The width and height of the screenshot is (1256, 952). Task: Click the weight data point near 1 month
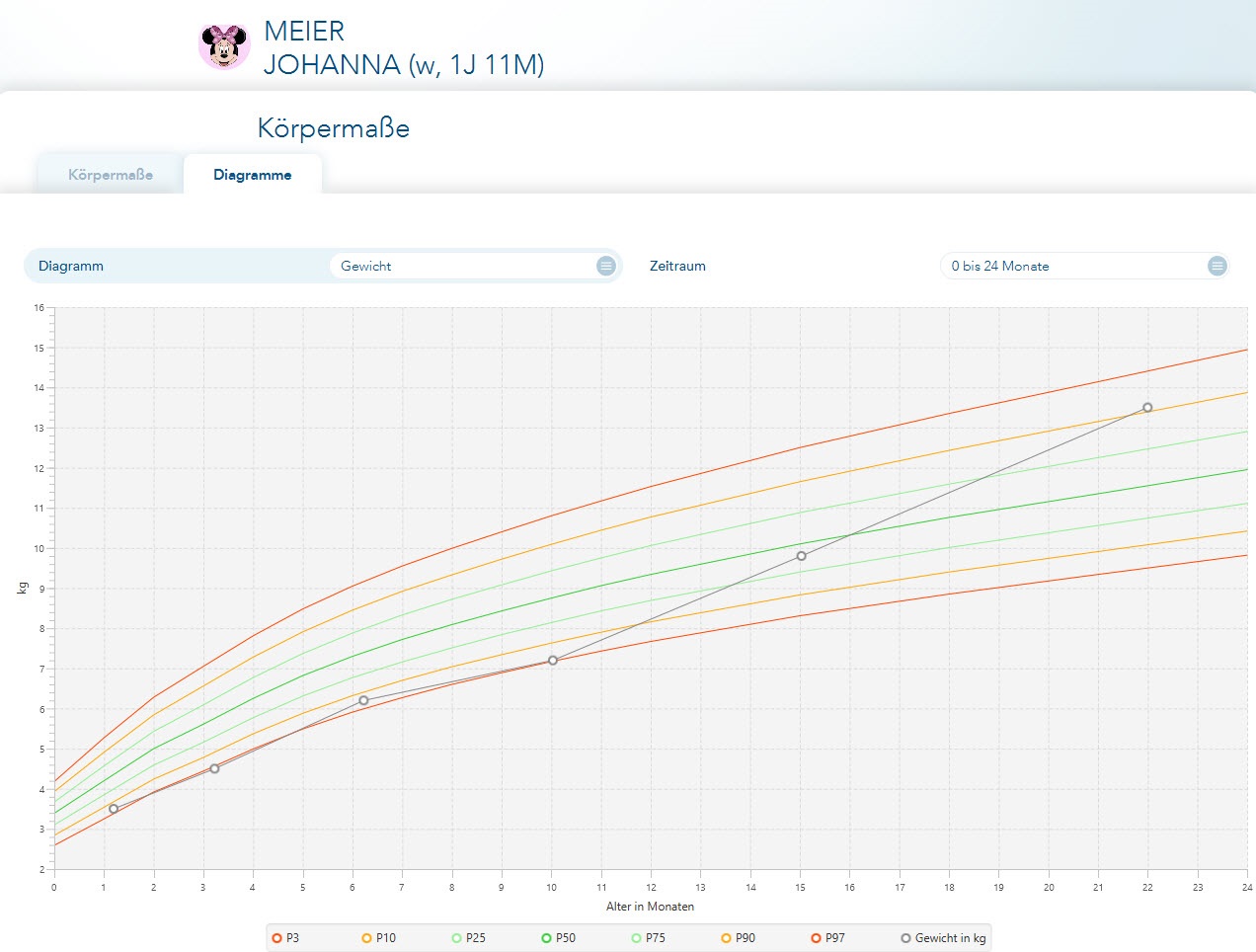(x=114, y=809)
